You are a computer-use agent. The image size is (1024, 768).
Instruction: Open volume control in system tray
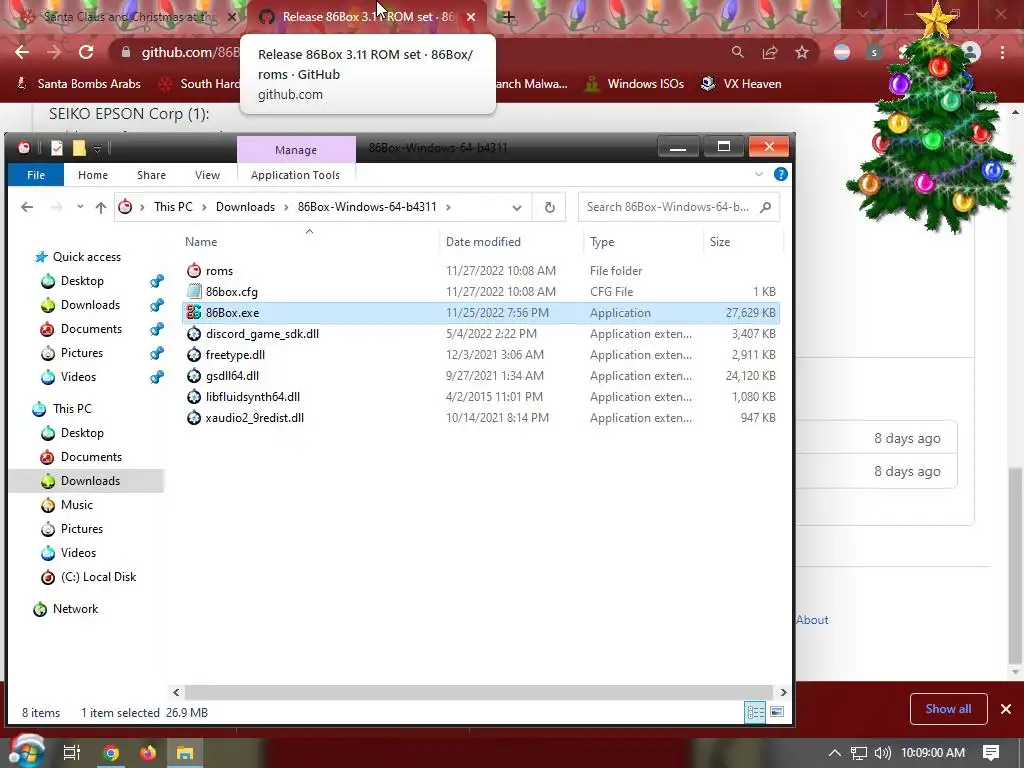tap(882, 753)
